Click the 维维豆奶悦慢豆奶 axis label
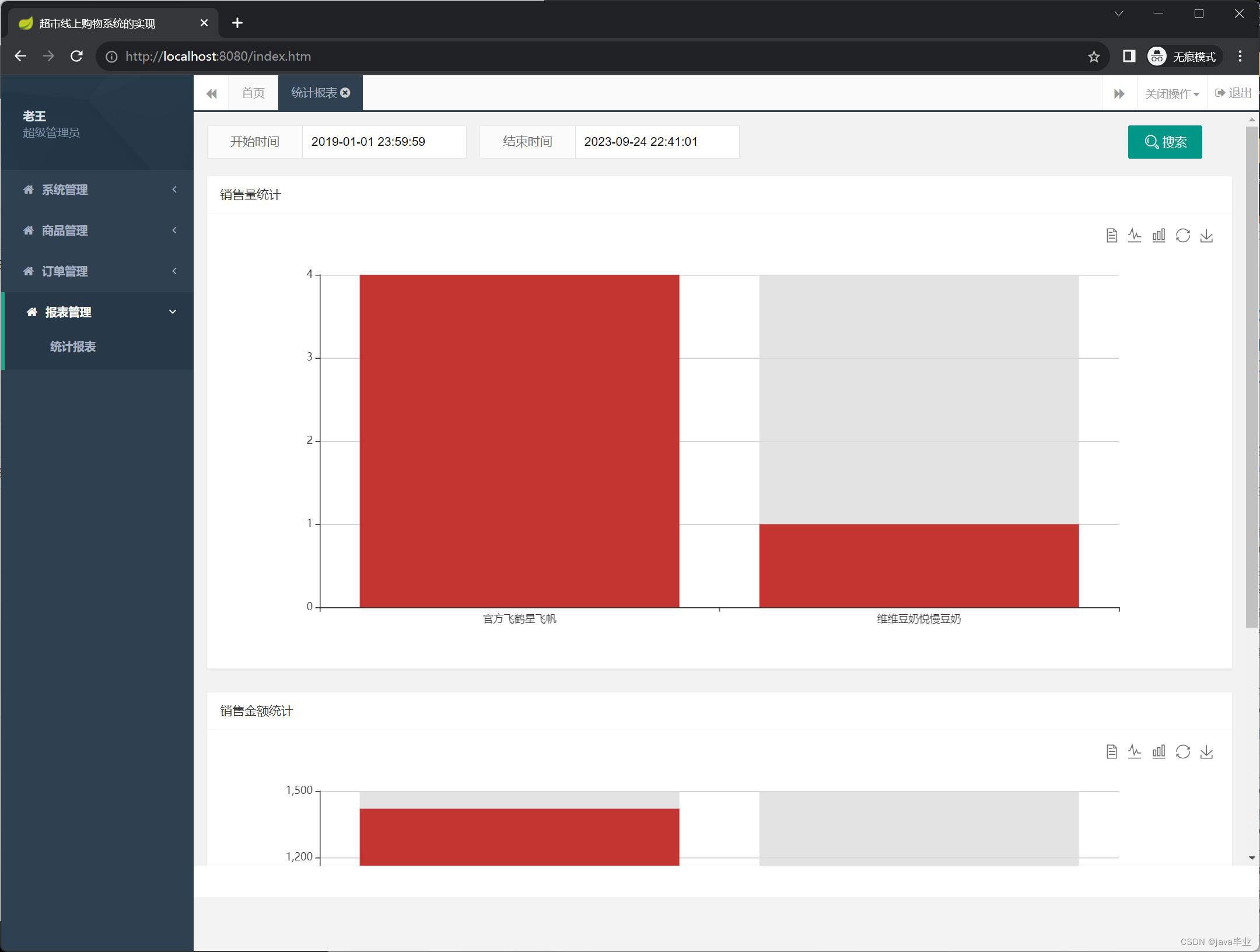Screen dimensions: 1260x952 click(x=919, y=619)
